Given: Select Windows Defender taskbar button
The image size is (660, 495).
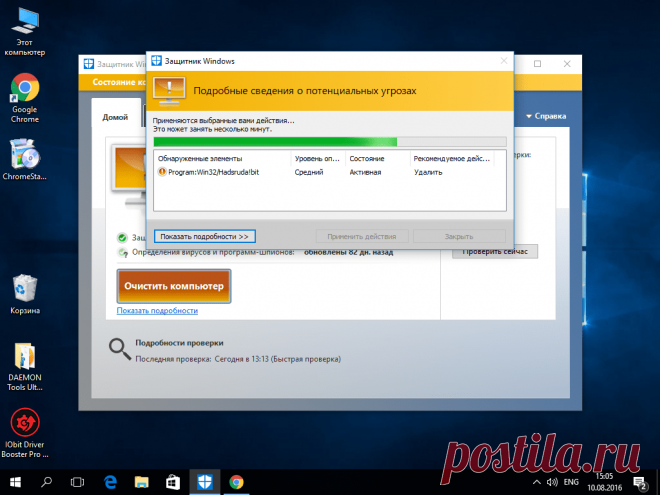Looking at the screenshot, I should [x=205, y=482].
